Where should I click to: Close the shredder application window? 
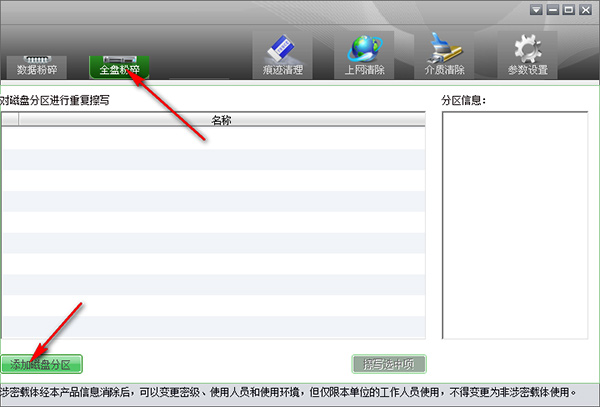[585, 9]
